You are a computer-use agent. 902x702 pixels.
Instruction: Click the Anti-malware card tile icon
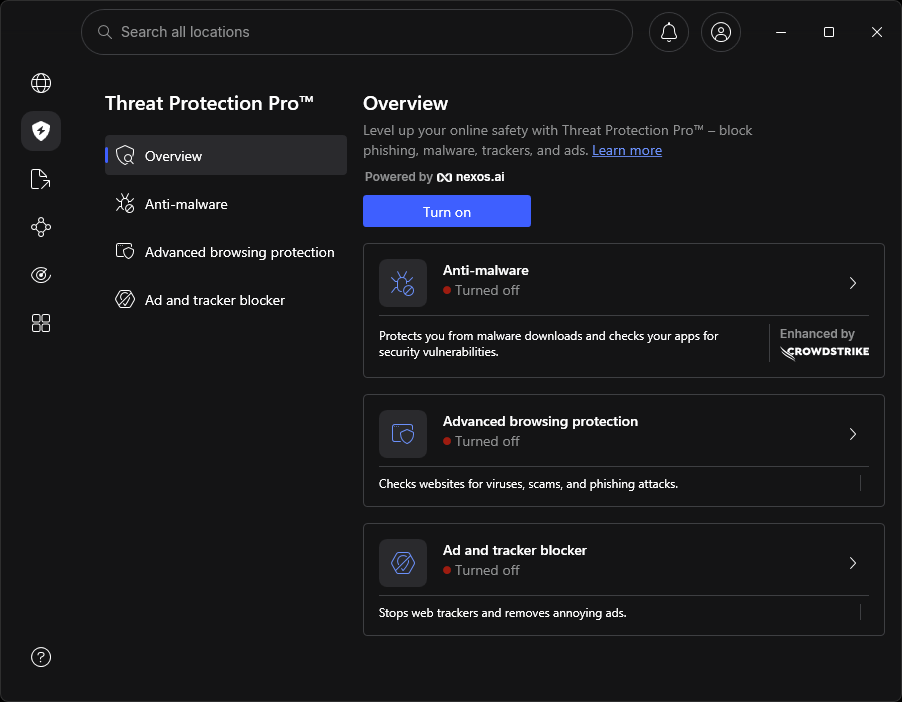tap(403, 283)
